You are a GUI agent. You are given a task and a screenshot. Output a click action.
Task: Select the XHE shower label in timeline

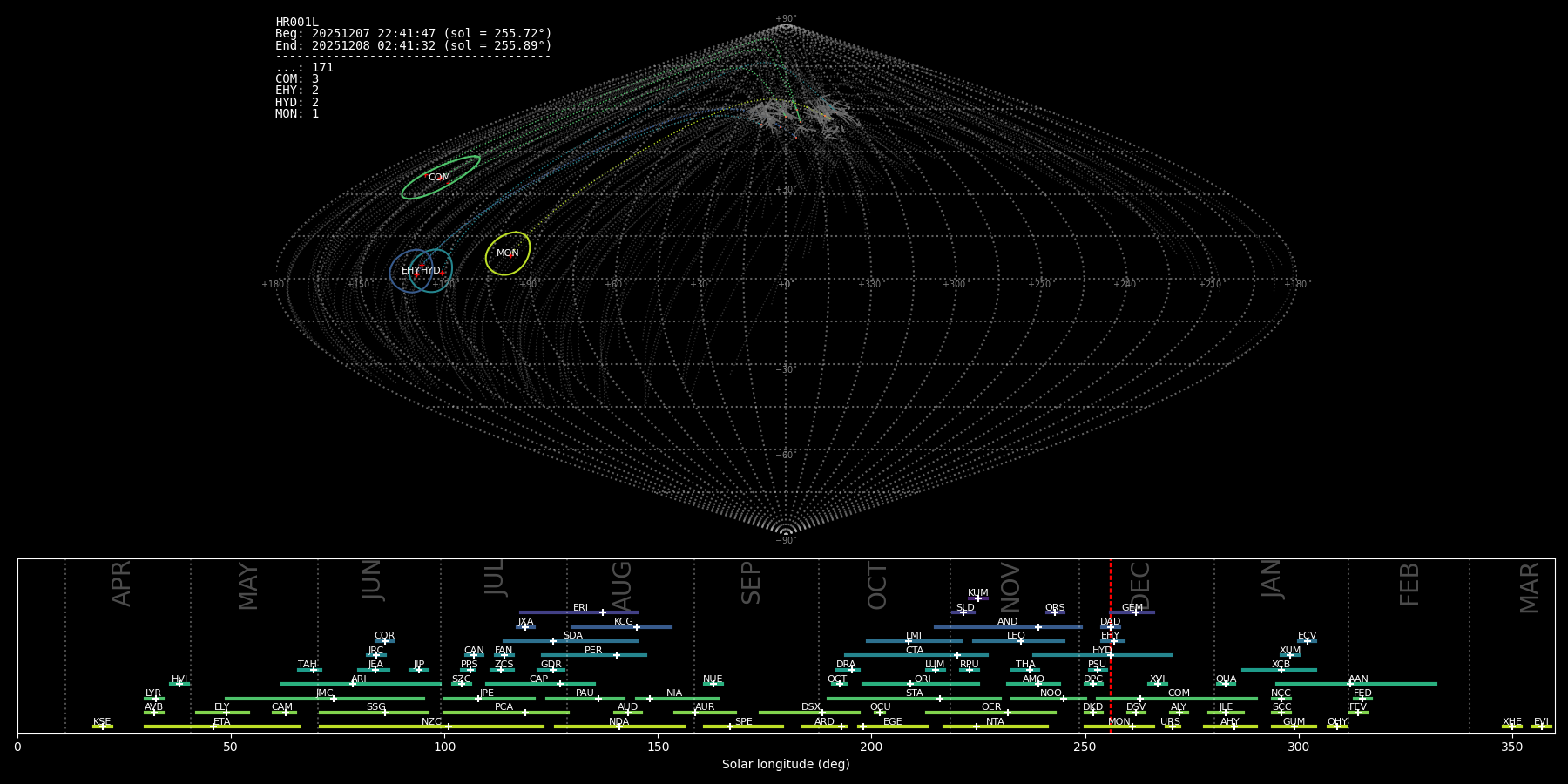tap(1512, 722)
